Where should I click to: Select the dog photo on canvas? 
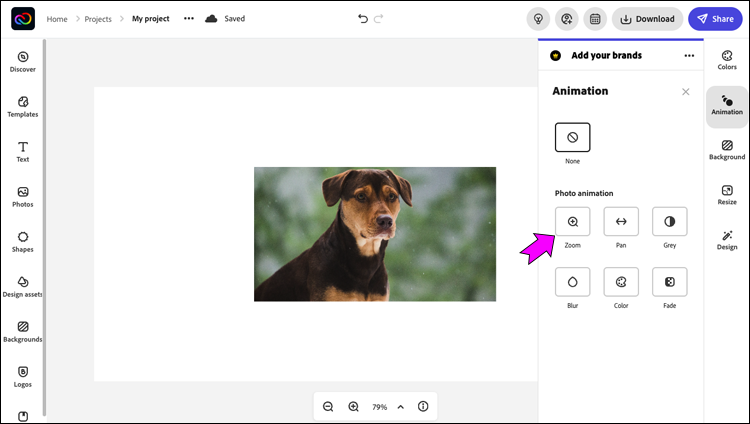[375, 234]
